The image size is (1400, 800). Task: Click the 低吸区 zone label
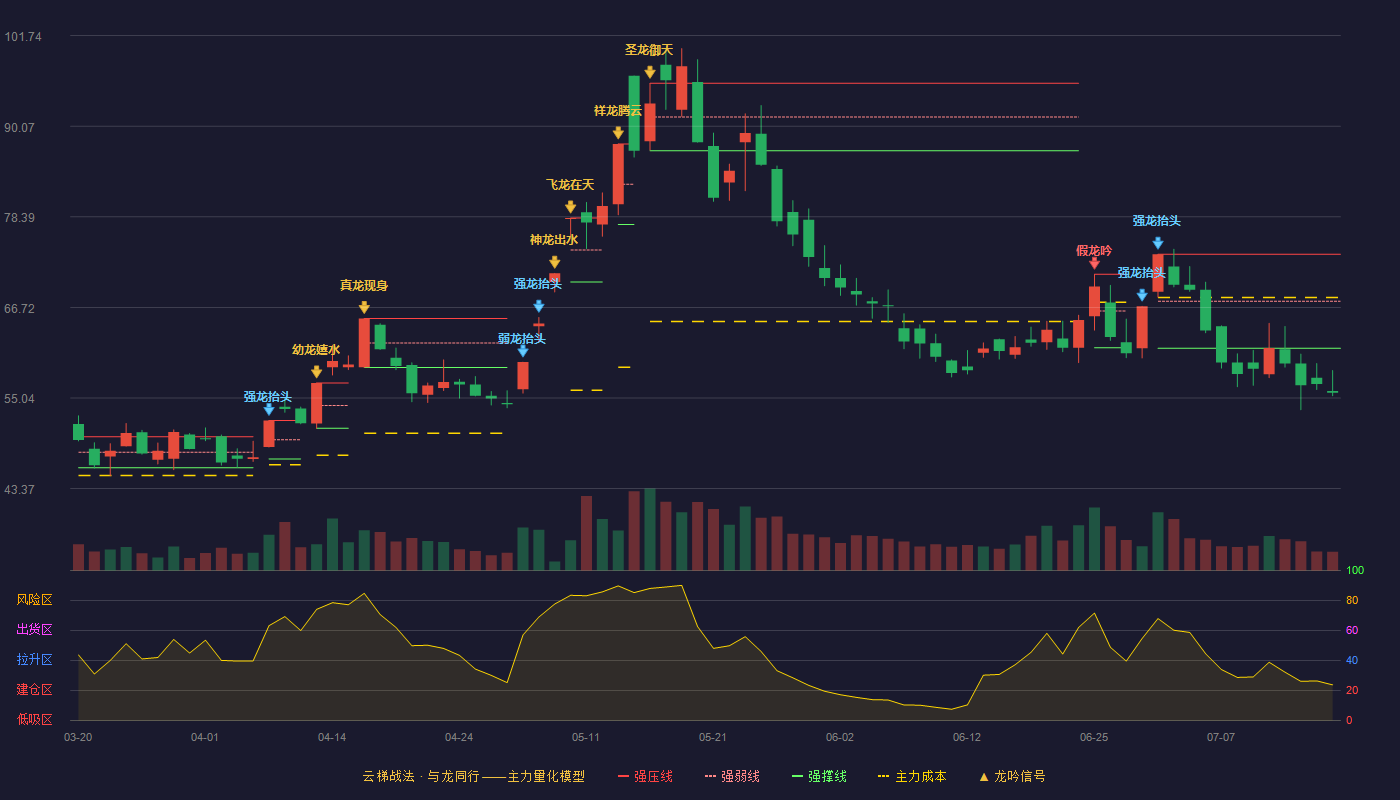[x=34, y=718]
